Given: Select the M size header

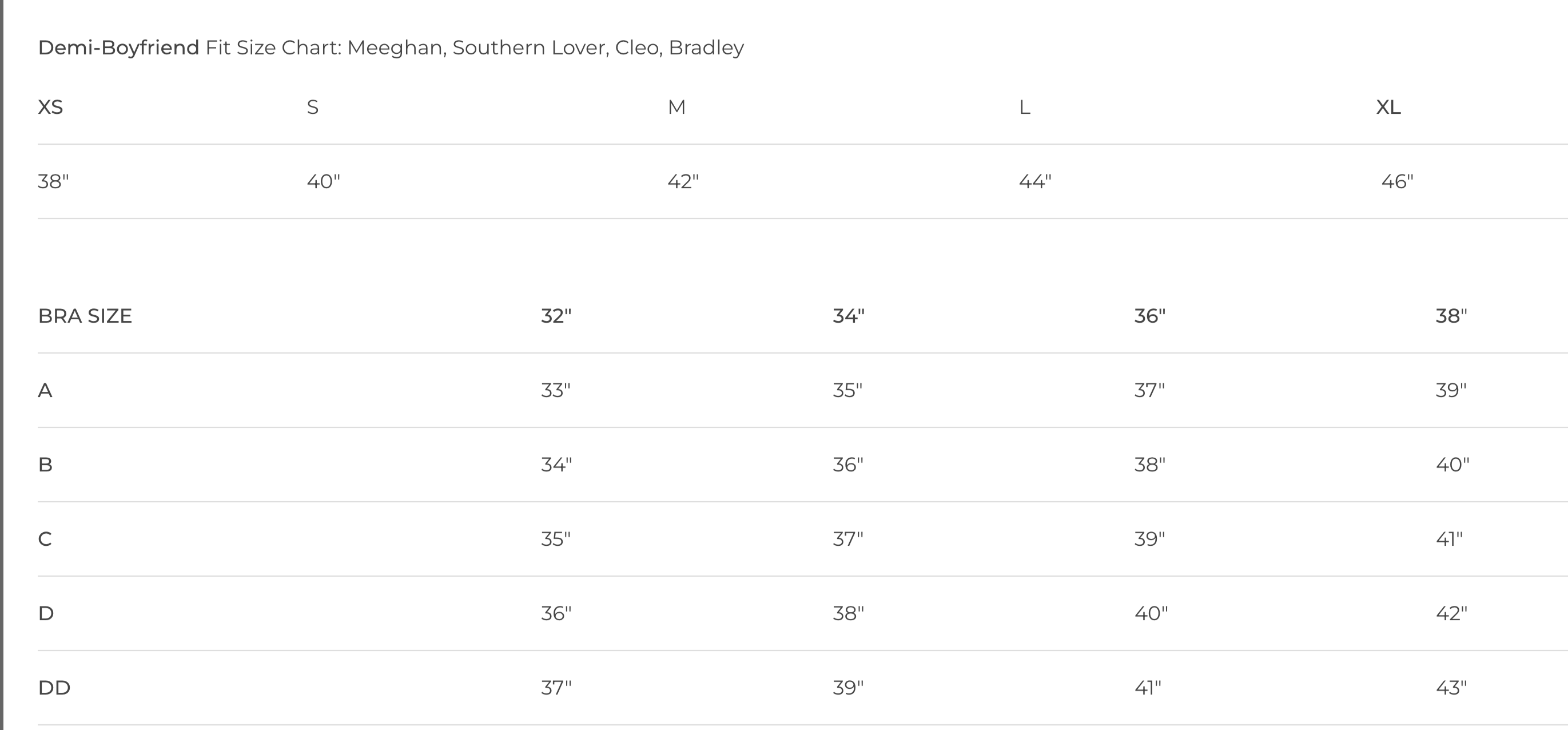Looking at the screenshot, I should [676, 107].
